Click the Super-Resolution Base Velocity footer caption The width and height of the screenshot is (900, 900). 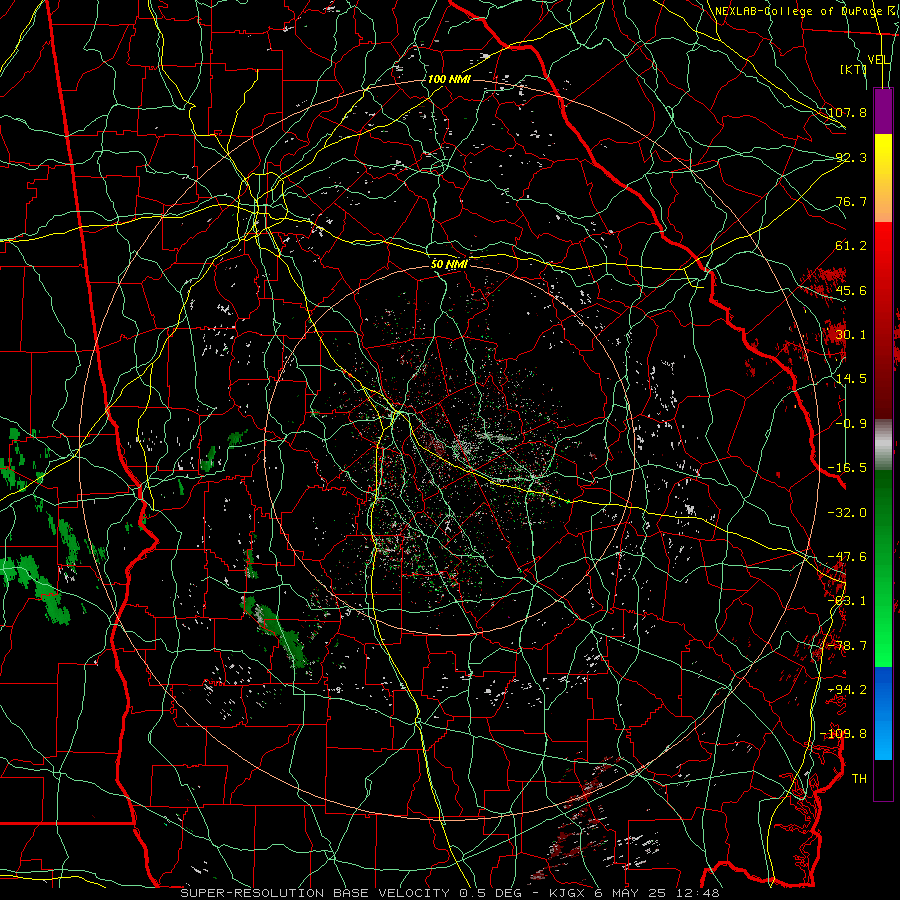point(450,893)
